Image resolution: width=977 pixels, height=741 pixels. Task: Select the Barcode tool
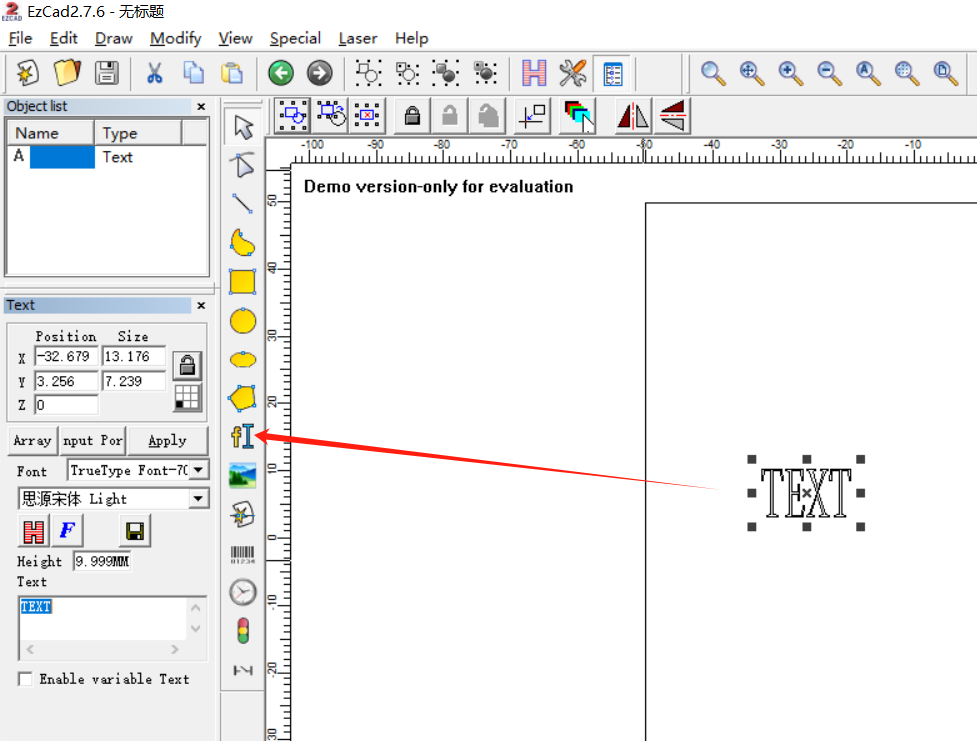242,555
